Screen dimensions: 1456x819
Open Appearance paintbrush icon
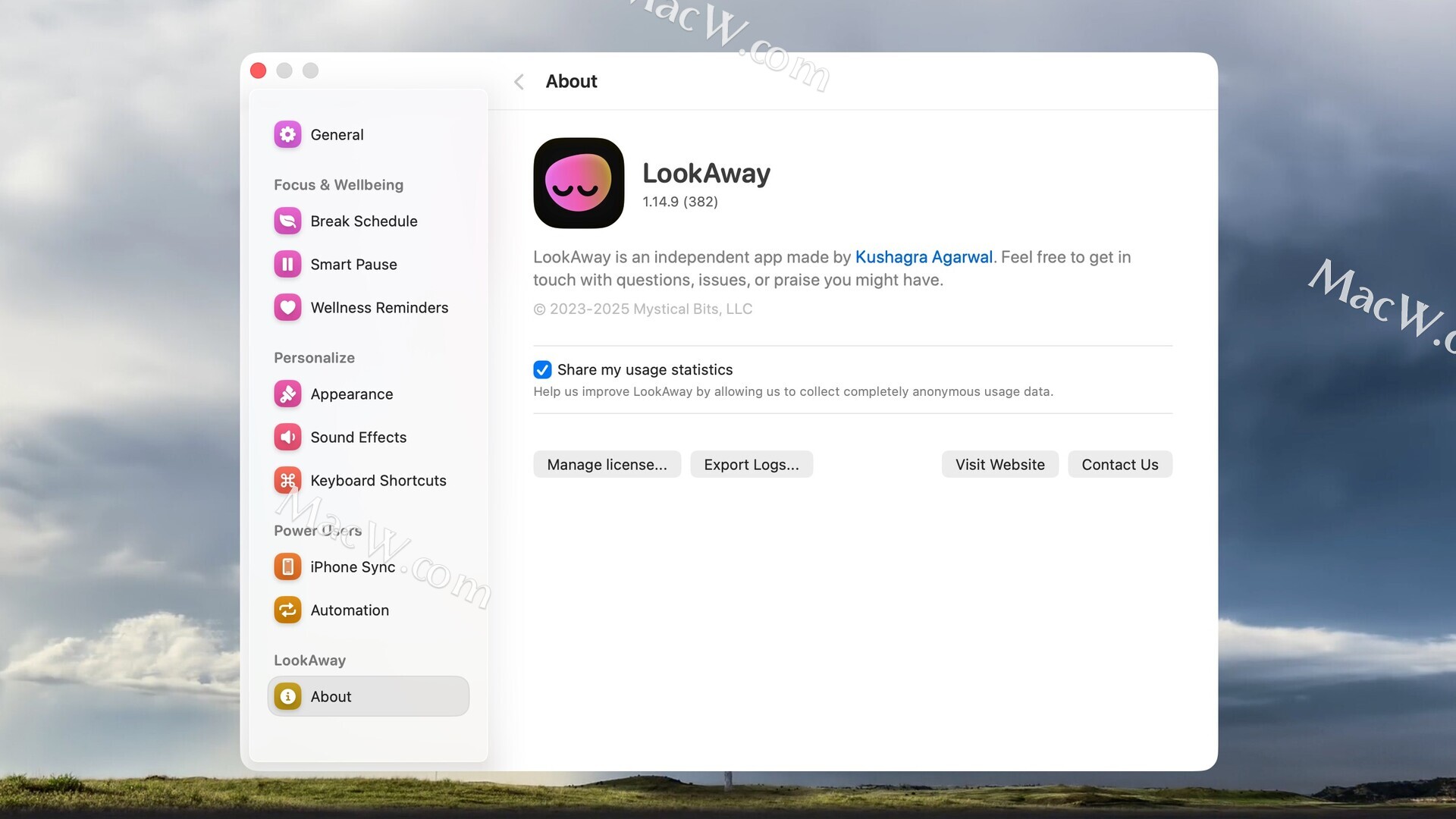[x=287, y=394]
